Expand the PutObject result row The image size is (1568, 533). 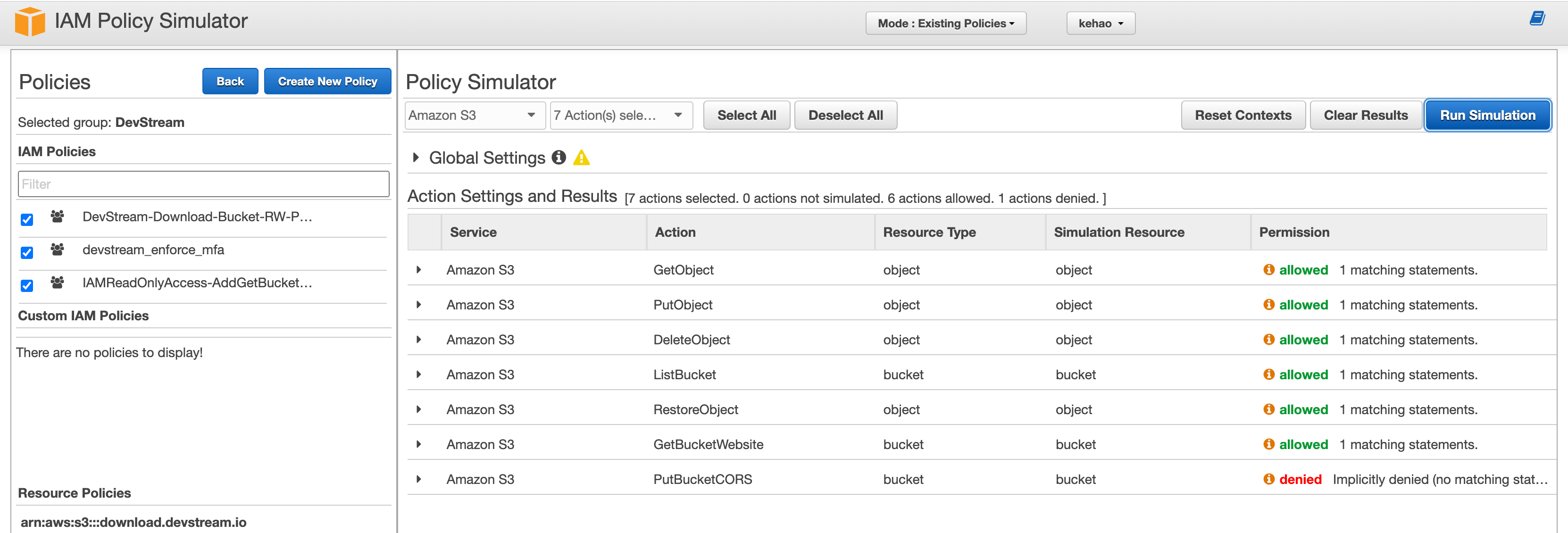pos(419,304)
